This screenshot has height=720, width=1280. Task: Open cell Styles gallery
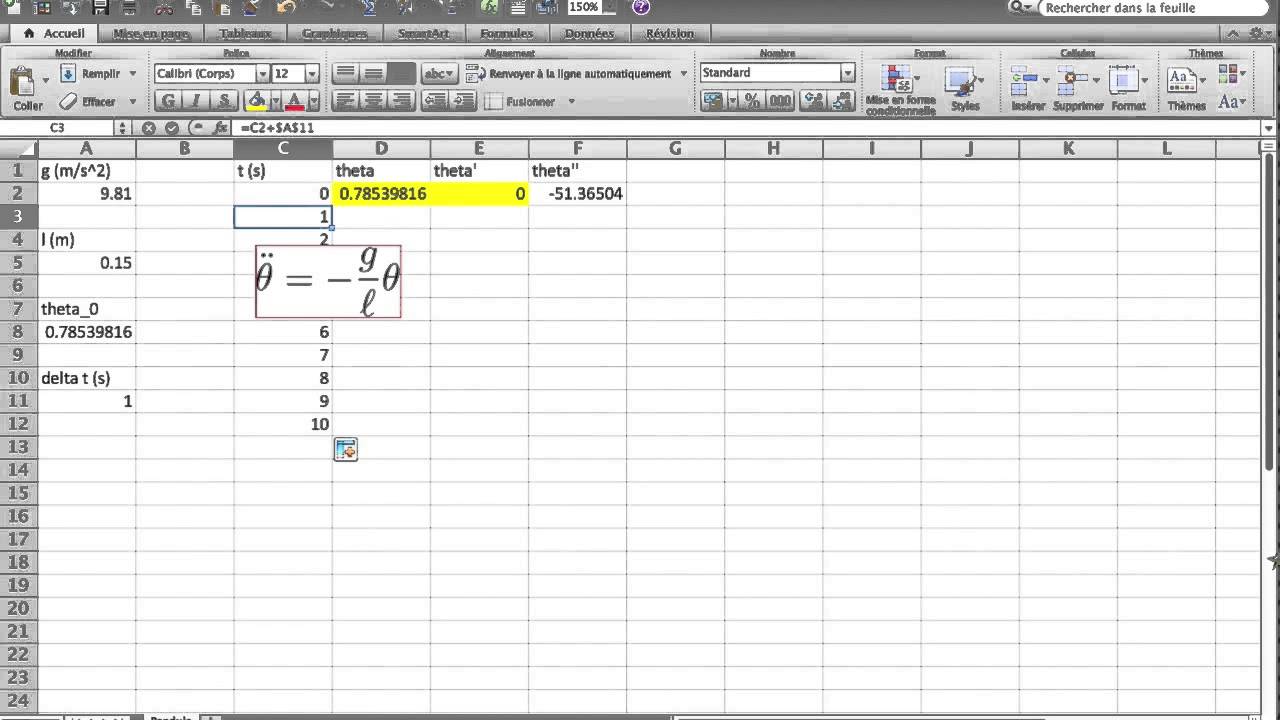tap(964, 88)
